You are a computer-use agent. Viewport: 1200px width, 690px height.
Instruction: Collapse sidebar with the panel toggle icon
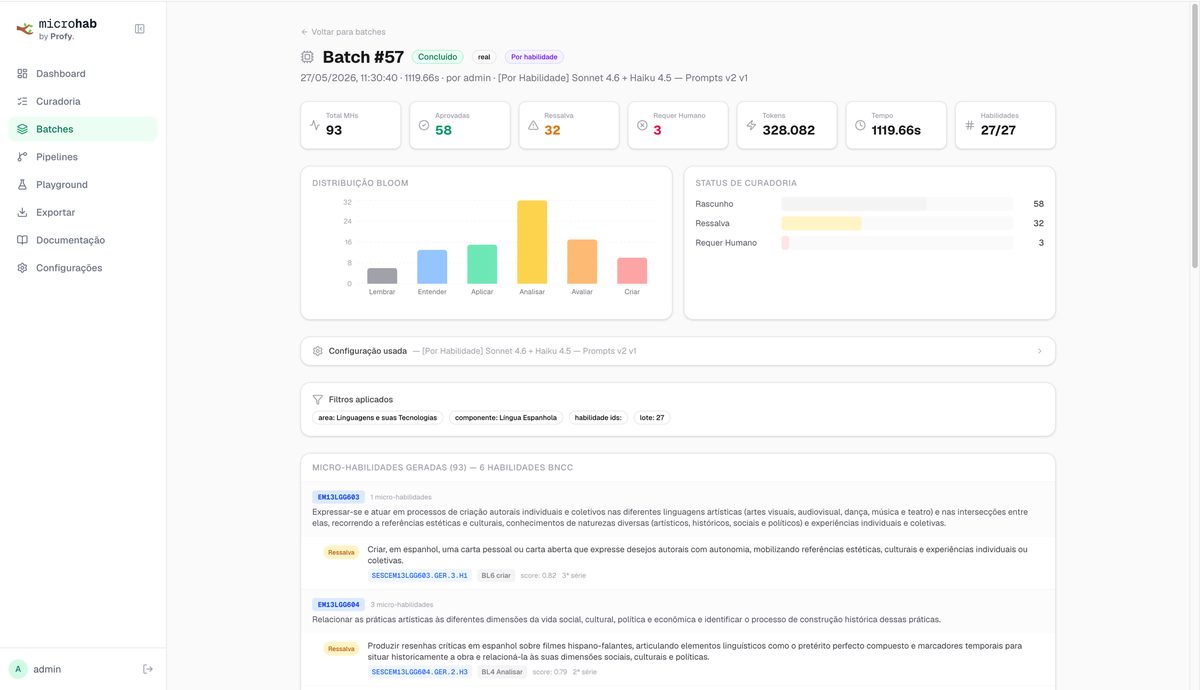click(x=140, y=29)
